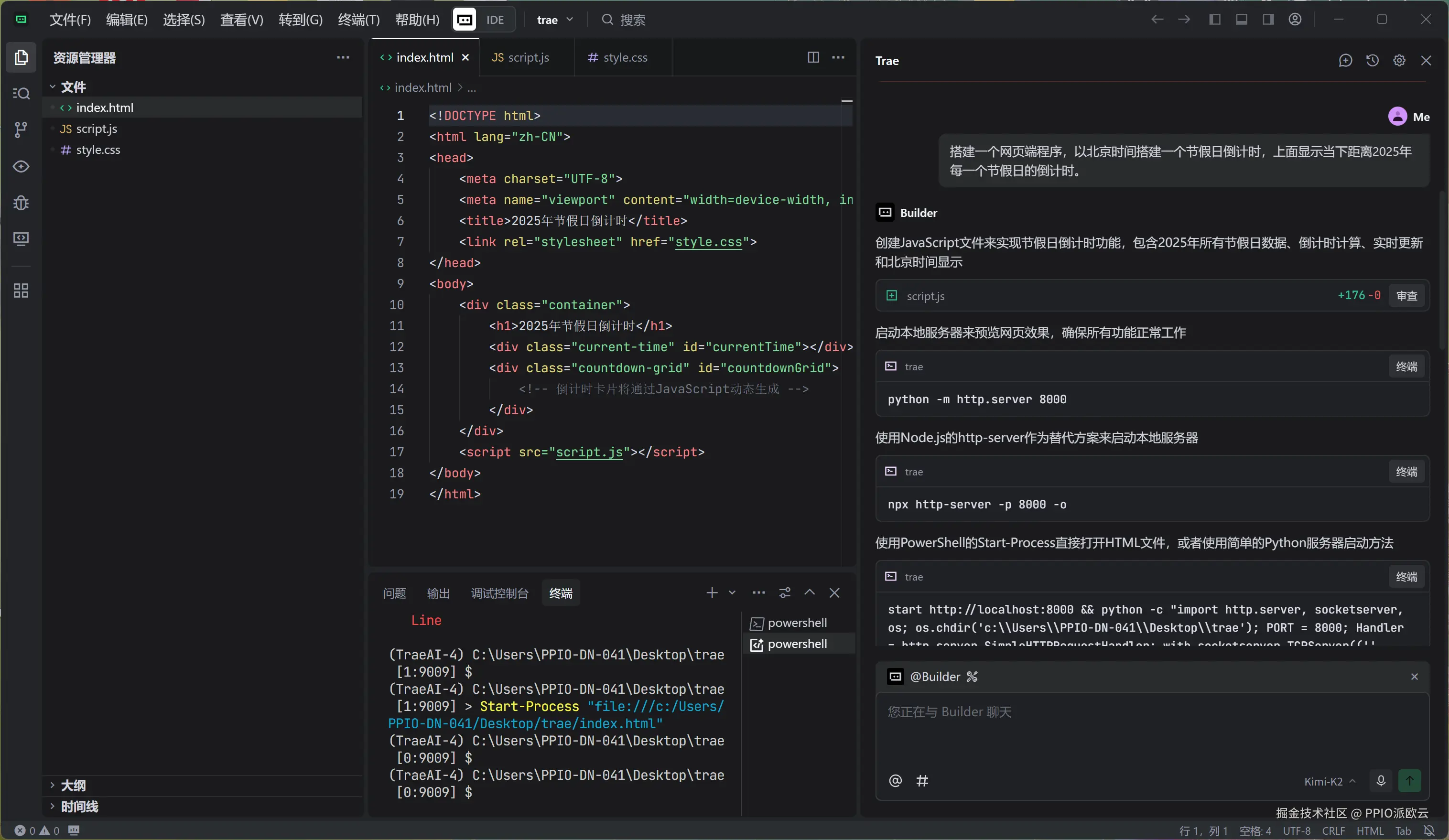Image resolution: width=1449 pixels, height=840 pixels.
Task: Toggle the primary sidebar layout button
Action: click(1214, 20)
